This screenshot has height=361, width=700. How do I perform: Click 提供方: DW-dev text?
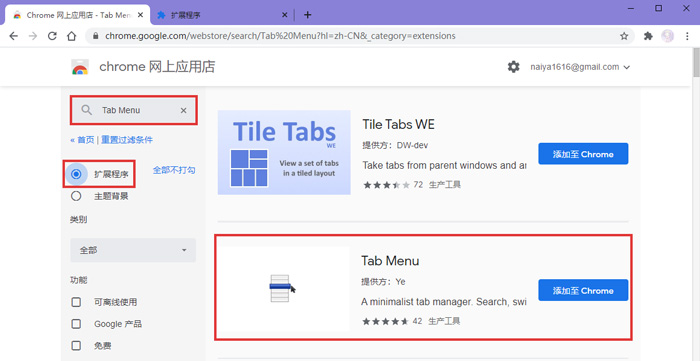click(x=396, y=145)
